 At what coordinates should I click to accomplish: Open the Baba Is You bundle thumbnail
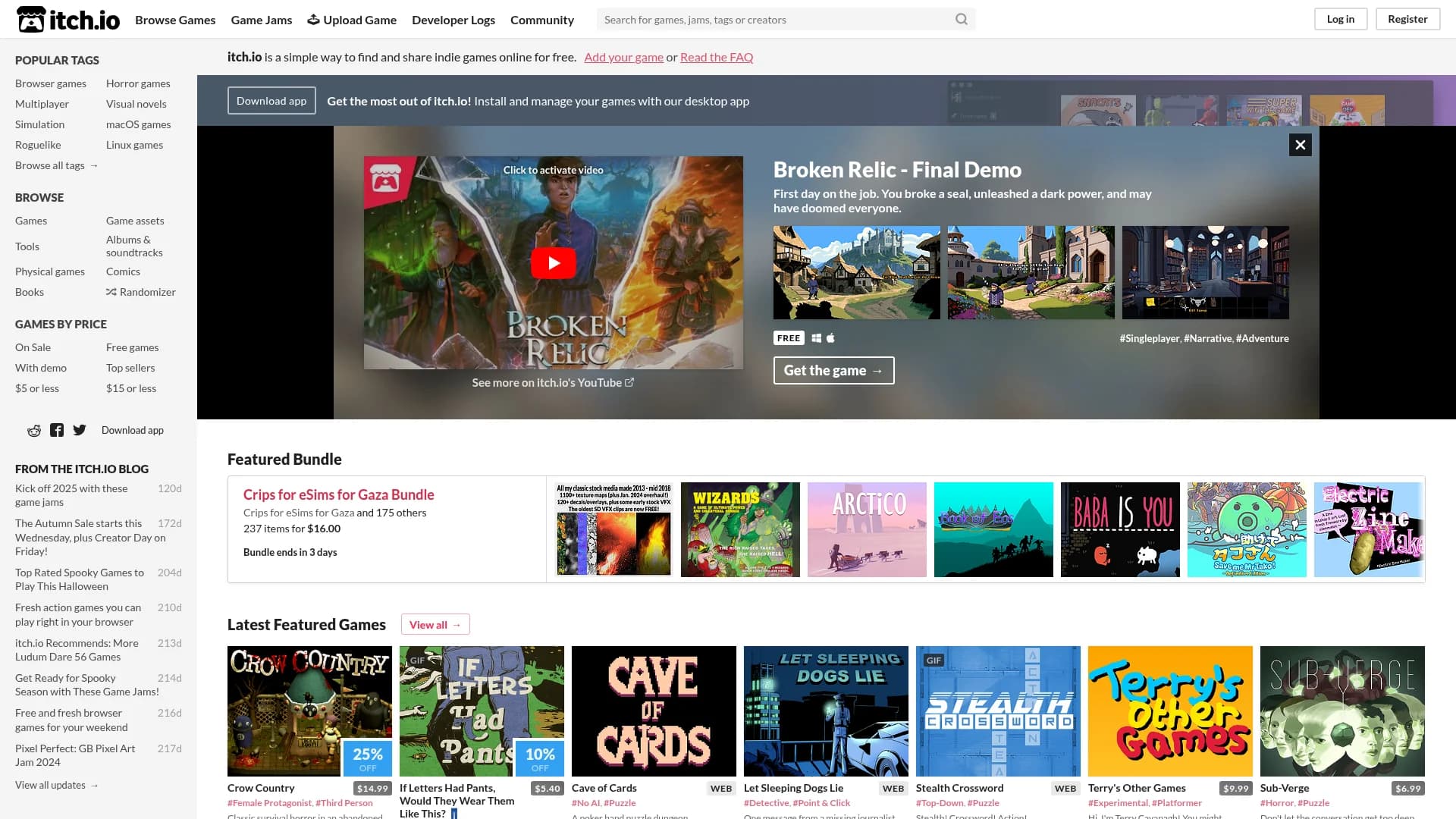tap(1120, 529)
